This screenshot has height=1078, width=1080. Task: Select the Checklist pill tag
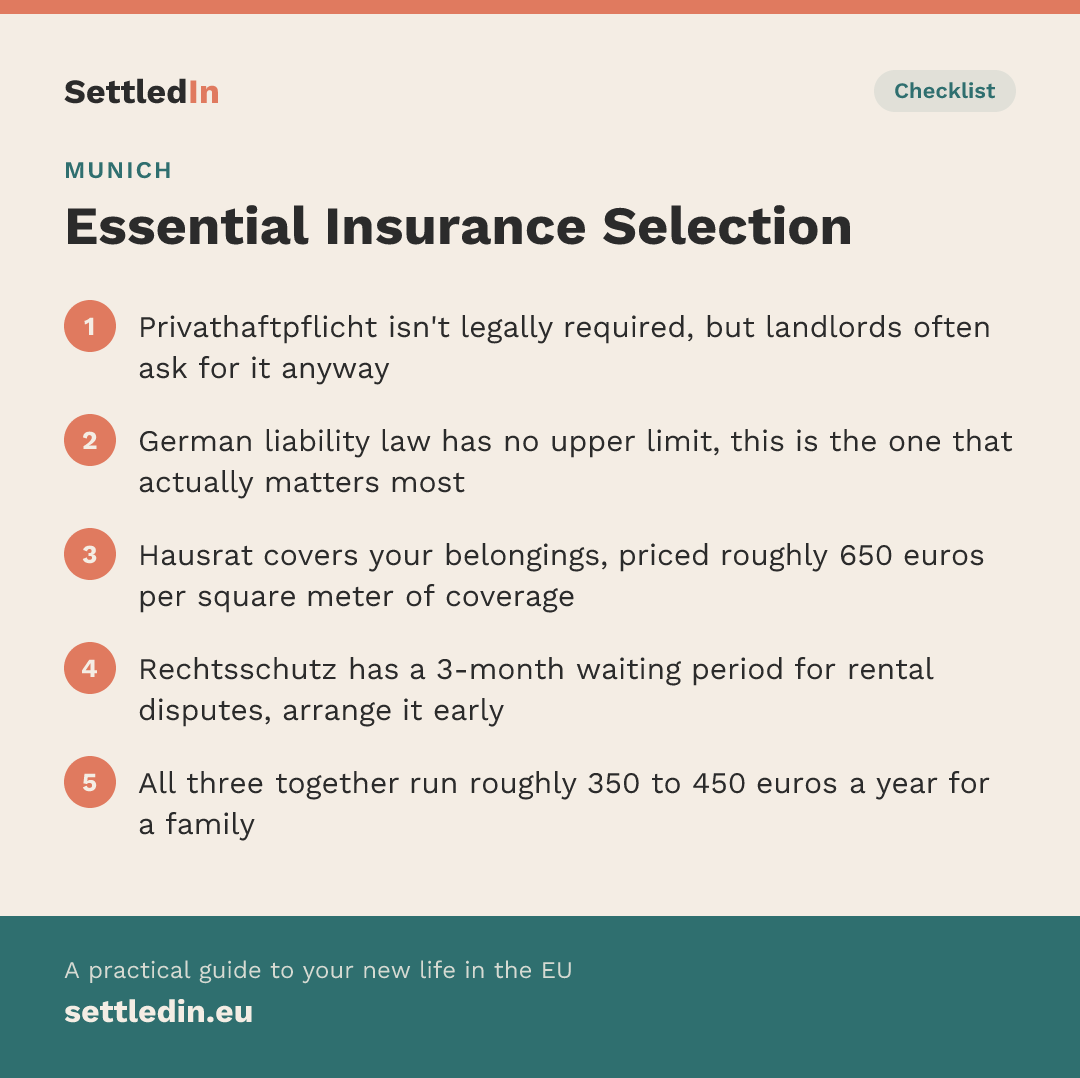click(944, 91)
